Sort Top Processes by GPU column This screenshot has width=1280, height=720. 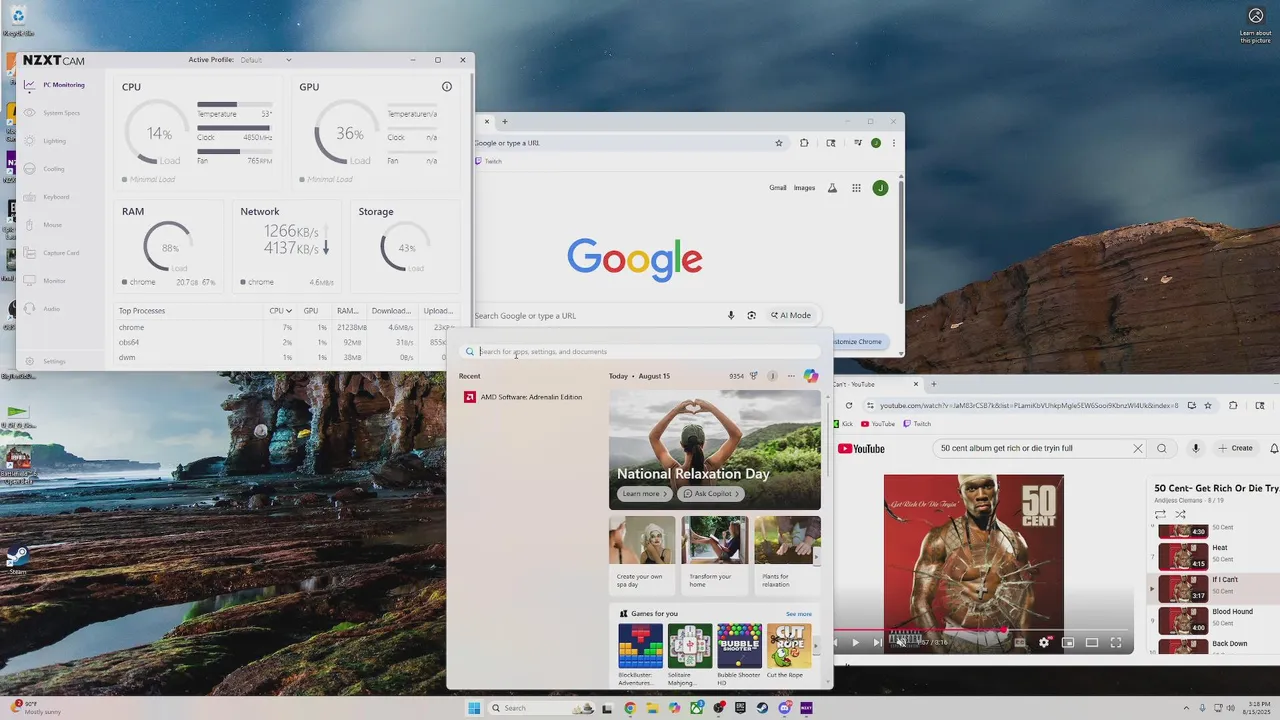(x=311, y=311)
